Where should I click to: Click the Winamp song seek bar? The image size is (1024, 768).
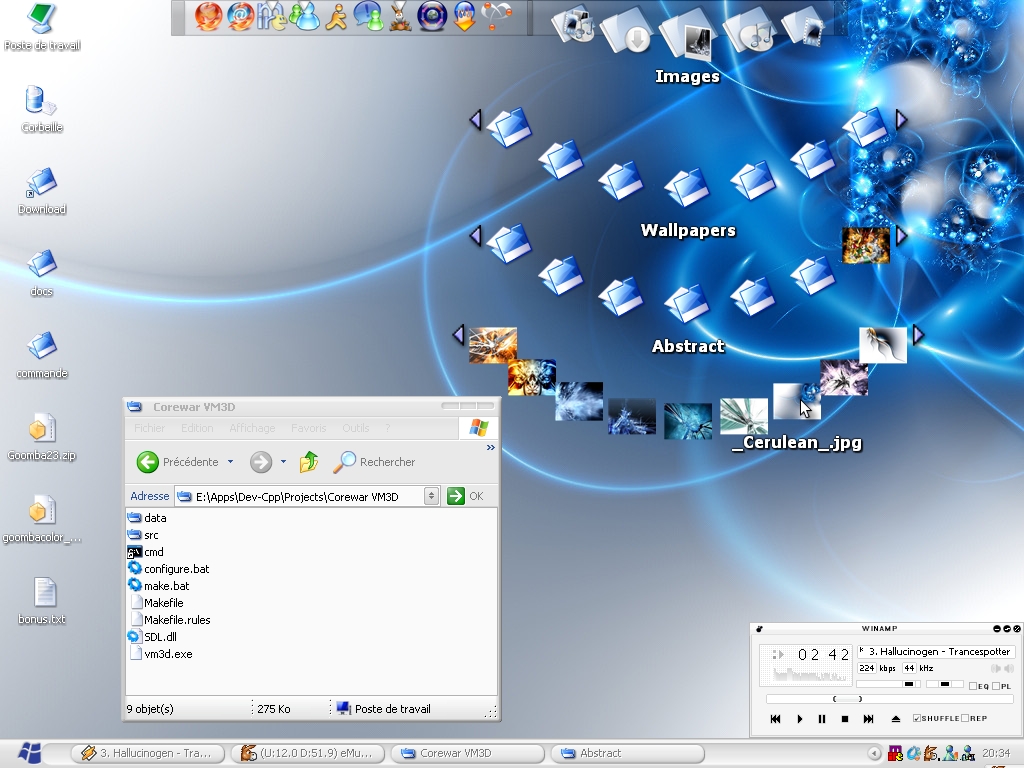pyautogui.click(x=890, y=699)
